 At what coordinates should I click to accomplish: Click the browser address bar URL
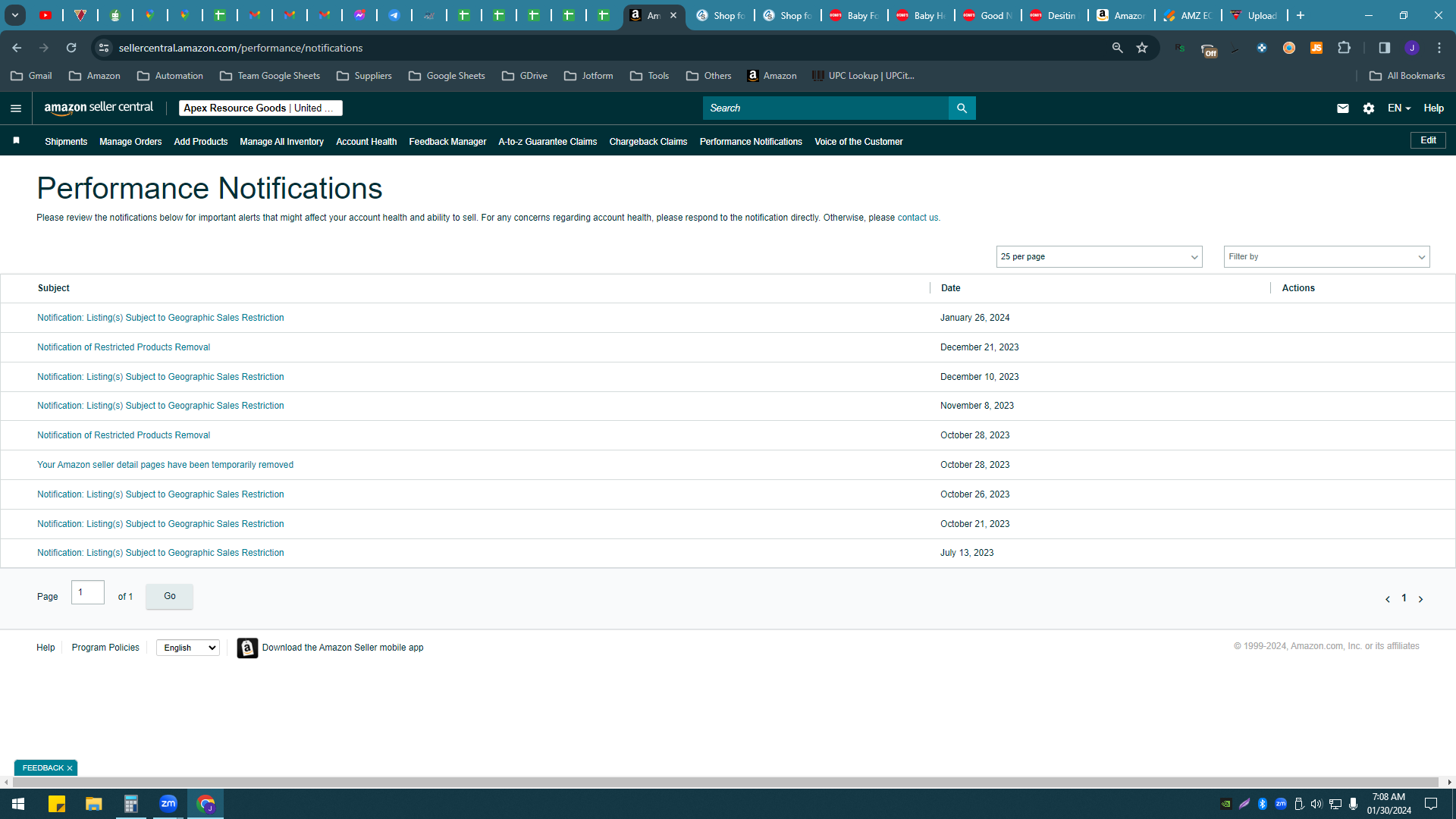[240, 48]
